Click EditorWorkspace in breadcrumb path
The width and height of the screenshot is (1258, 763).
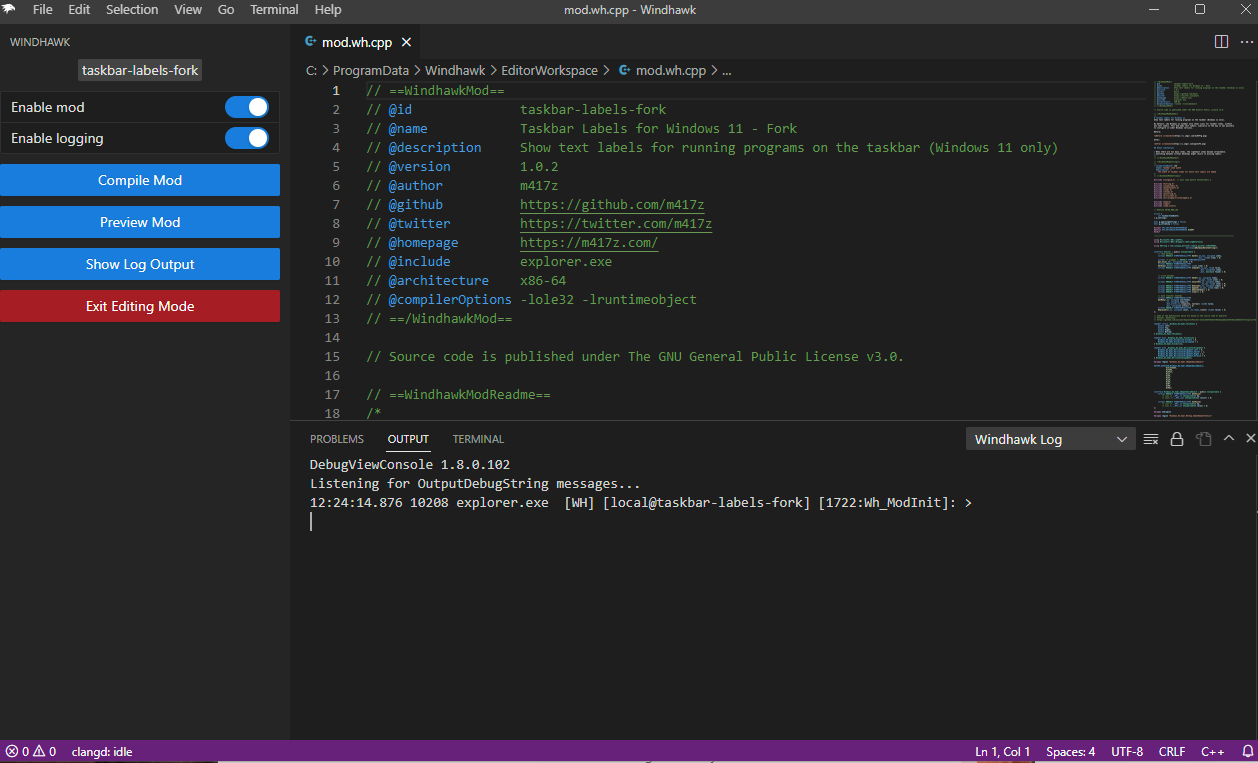[549, 71]
